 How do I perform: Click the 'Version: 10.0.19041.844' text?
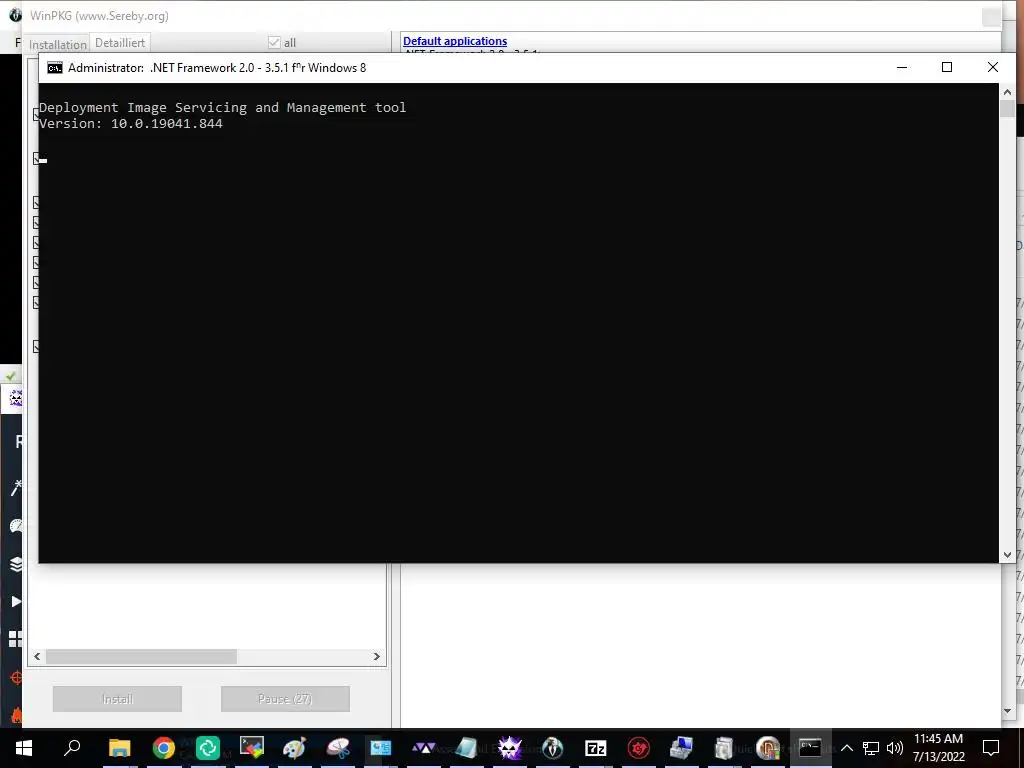[x=131, y=123]
